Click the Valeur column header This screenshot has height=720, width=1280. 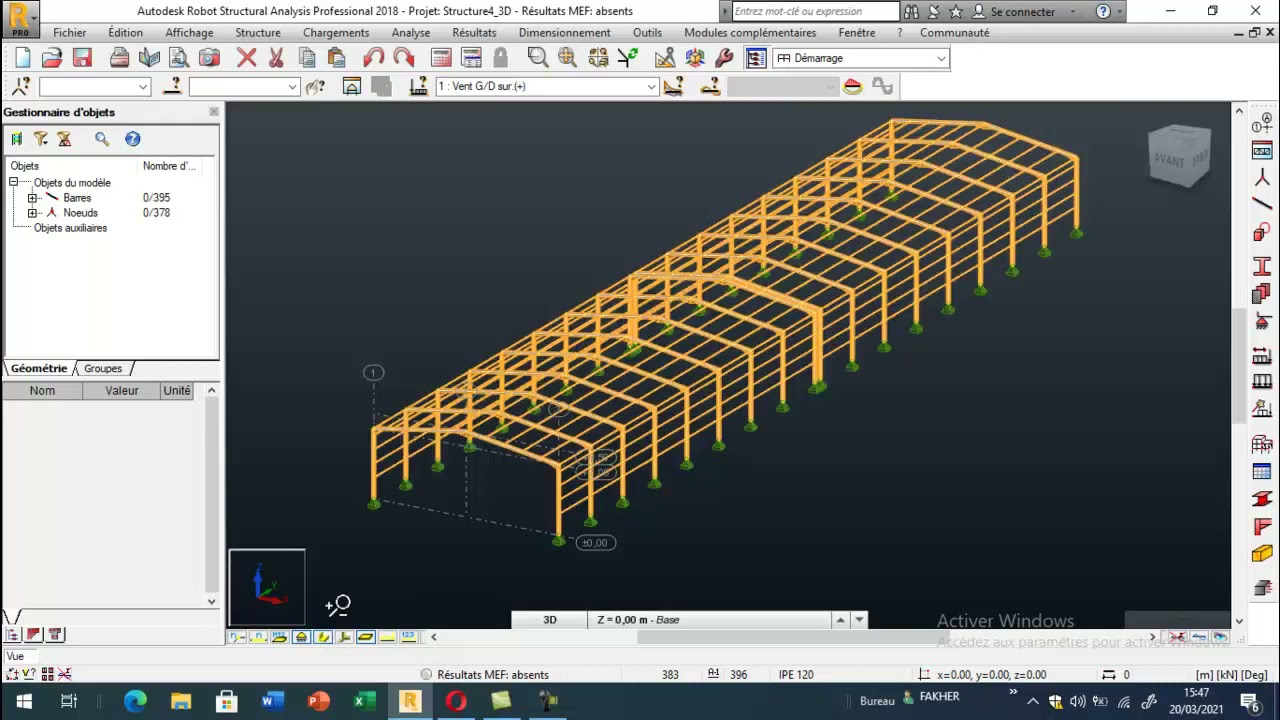[x=122, y=391]
